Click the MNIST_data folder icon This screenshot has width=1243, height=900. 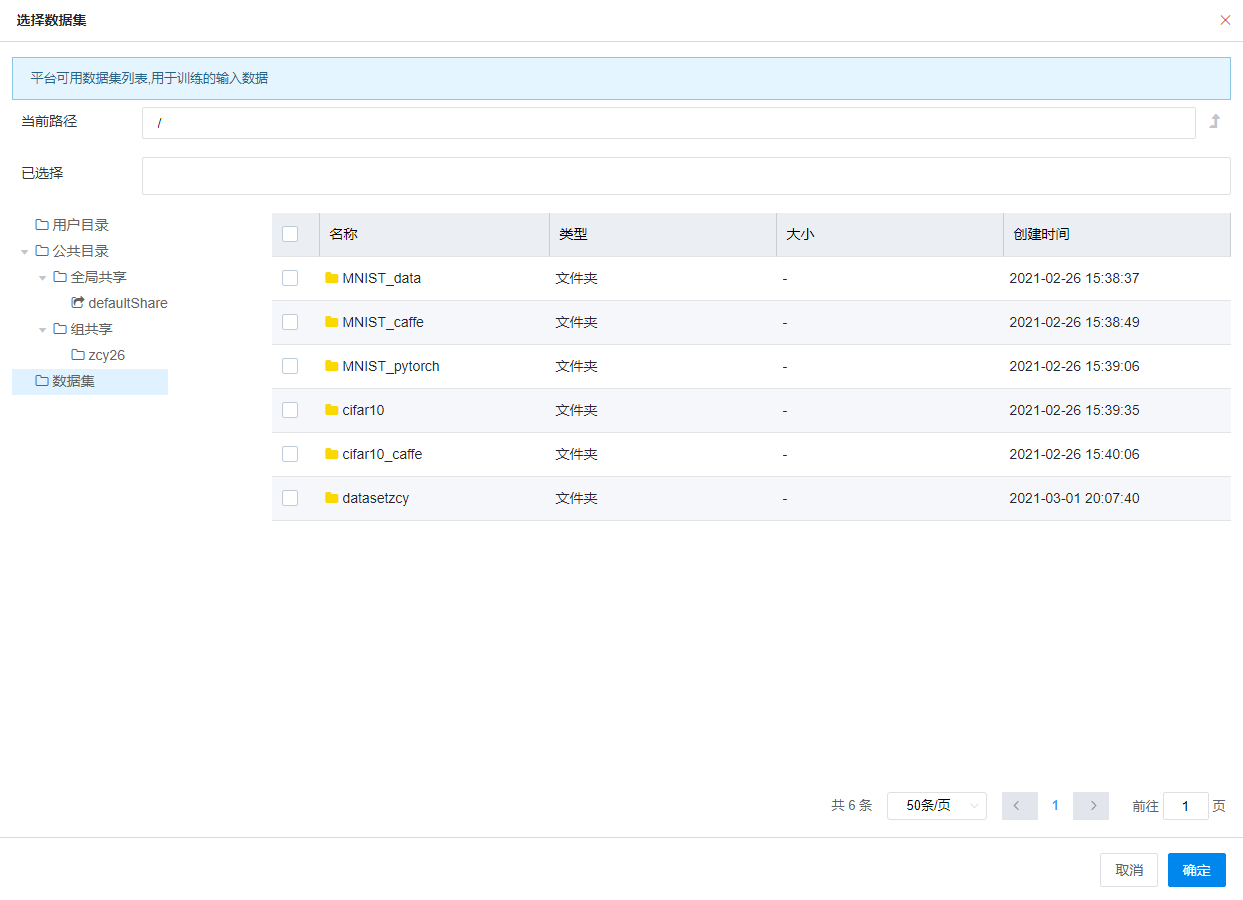[x=332, y=278]
